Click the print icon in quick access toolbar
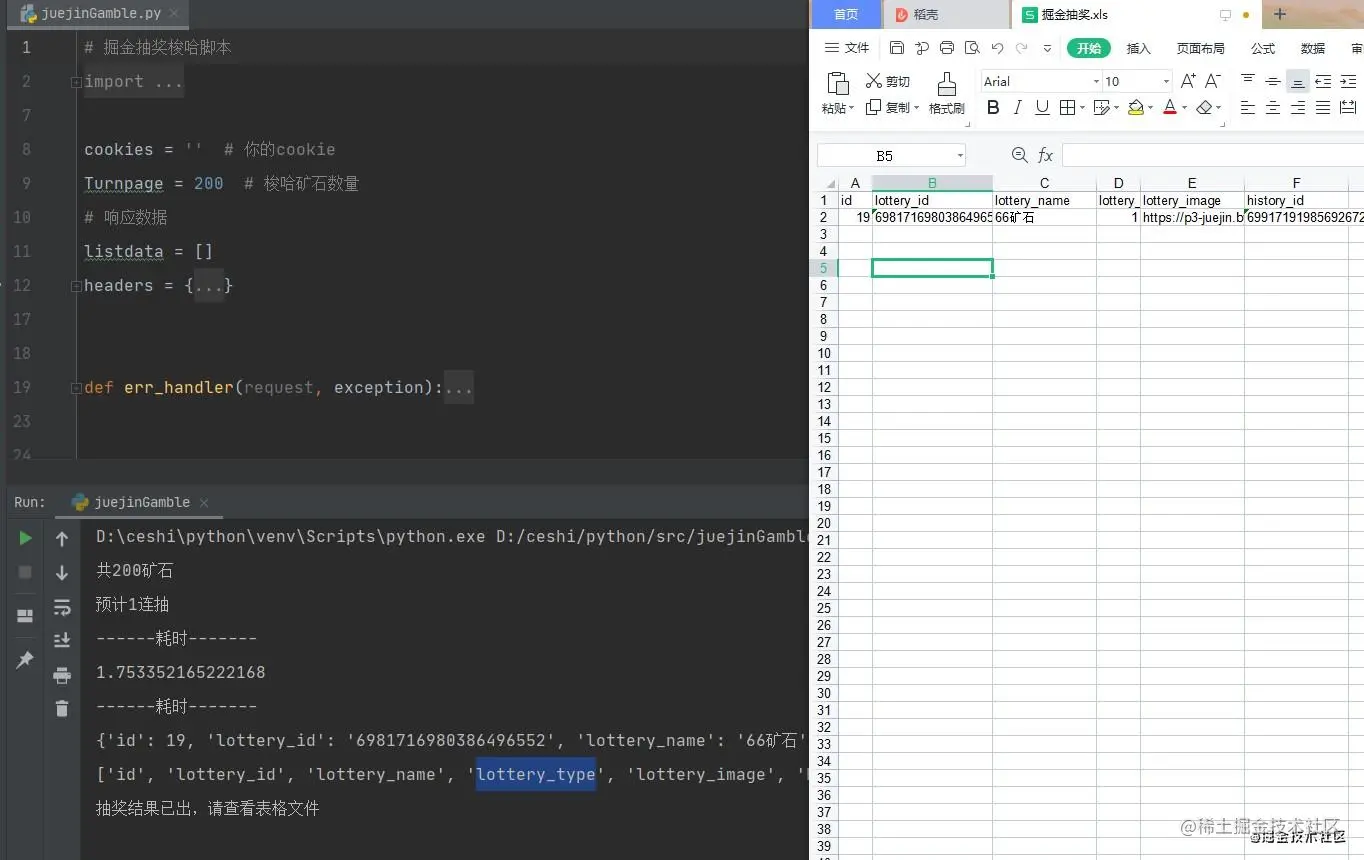The image size is (1364, 860). coord(946,48)
